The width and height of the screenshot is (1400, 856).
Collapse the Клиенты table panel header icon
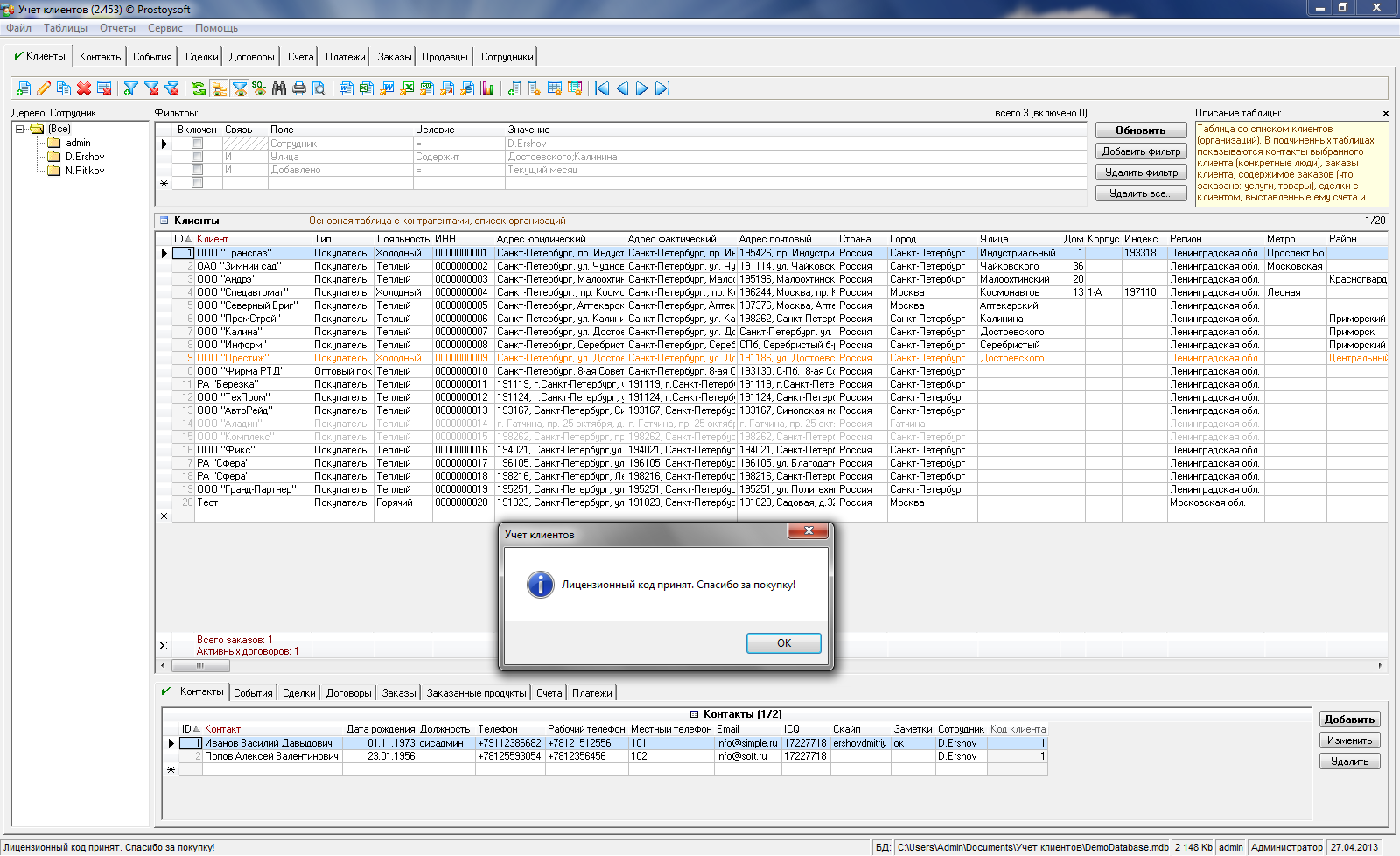[x=163, y=221]
